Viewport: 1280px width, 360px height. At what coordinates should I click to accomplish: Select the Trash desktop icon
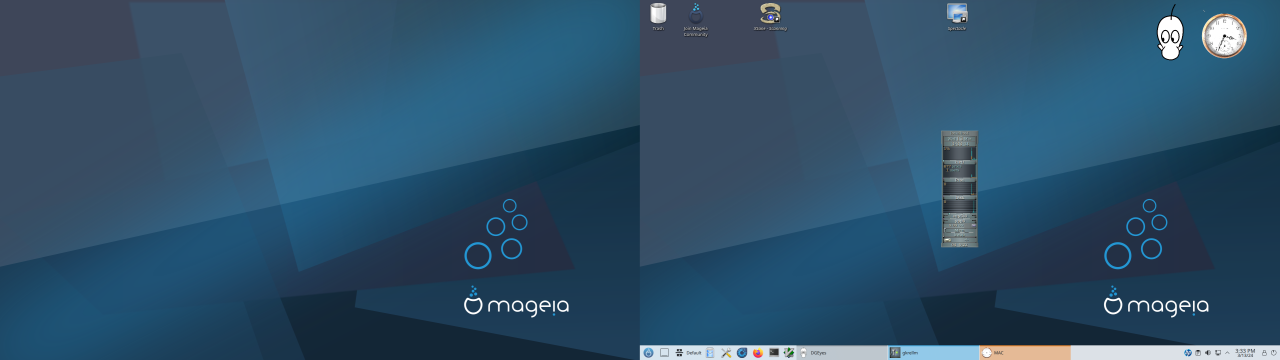(x=658, y=16)
